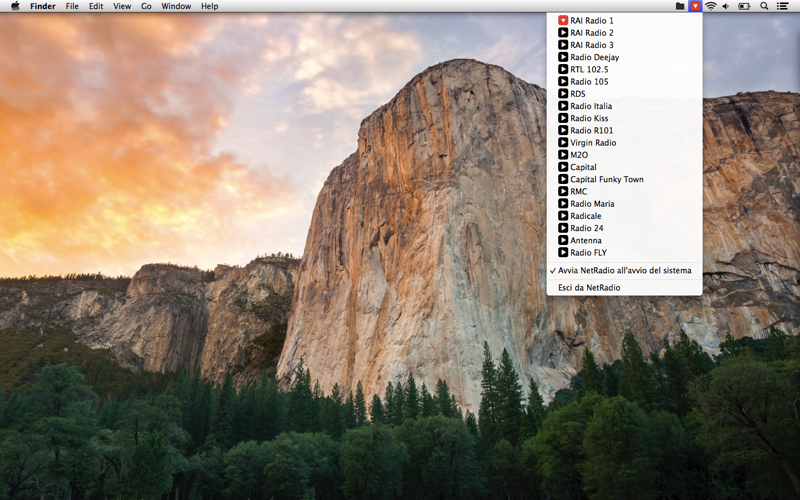Select the Radio FLY station name
800x500 pixels.
(588, 253)
